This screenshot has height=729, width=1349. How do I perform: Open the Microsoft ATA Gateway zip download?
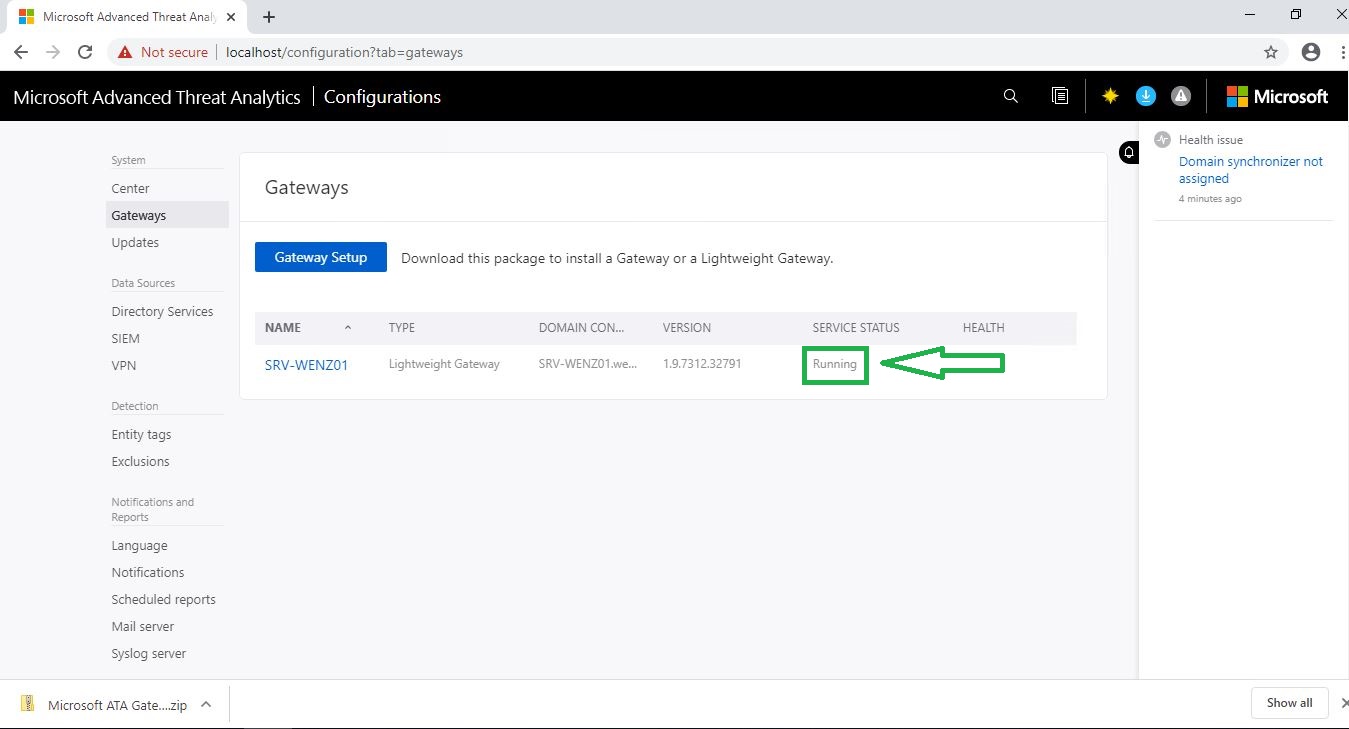(117, 705)
